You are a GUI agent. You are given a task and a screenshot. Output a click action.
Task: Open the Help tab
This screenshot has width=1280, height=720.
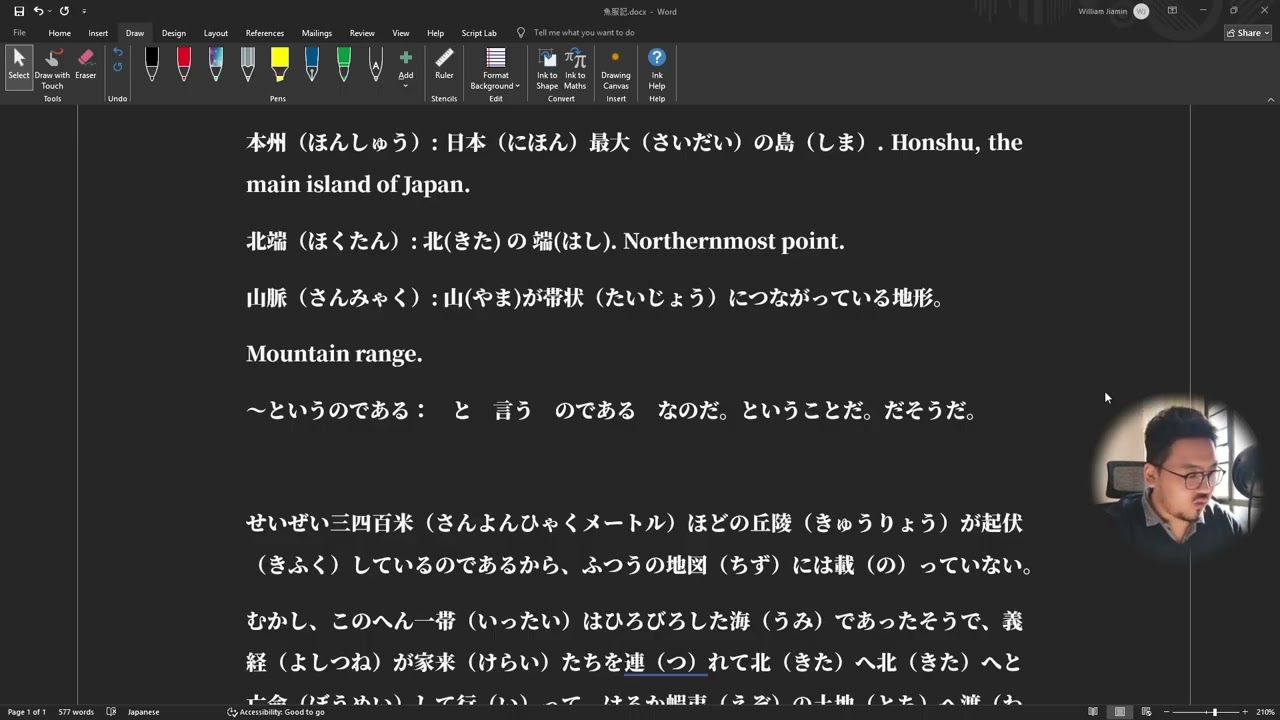pyautogui.click(x=436, y=33)
